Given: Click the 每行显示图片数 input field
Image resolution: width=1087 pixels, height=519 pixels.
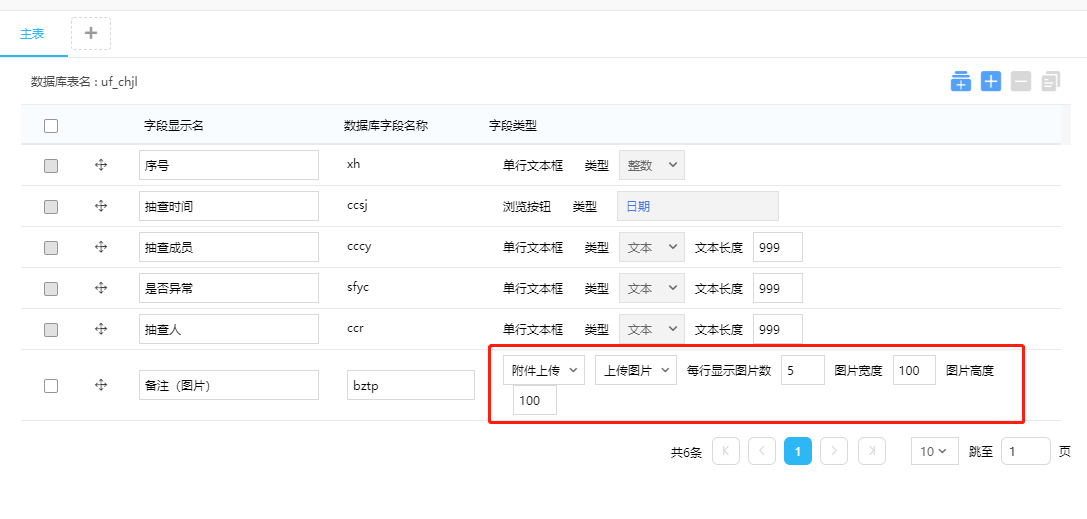Looking at the screenshot, I should pyautogui.click(x=802, y=371).
